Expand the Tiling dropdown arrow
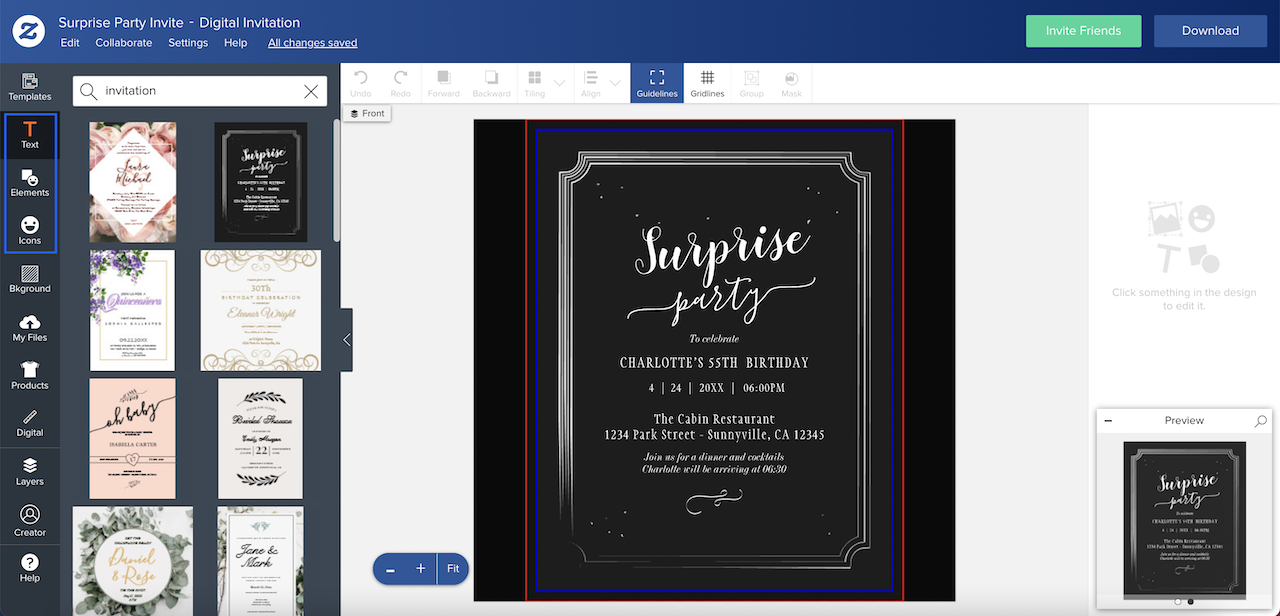The height and width of the screenshot is (616, 1280). coord(559,82)
